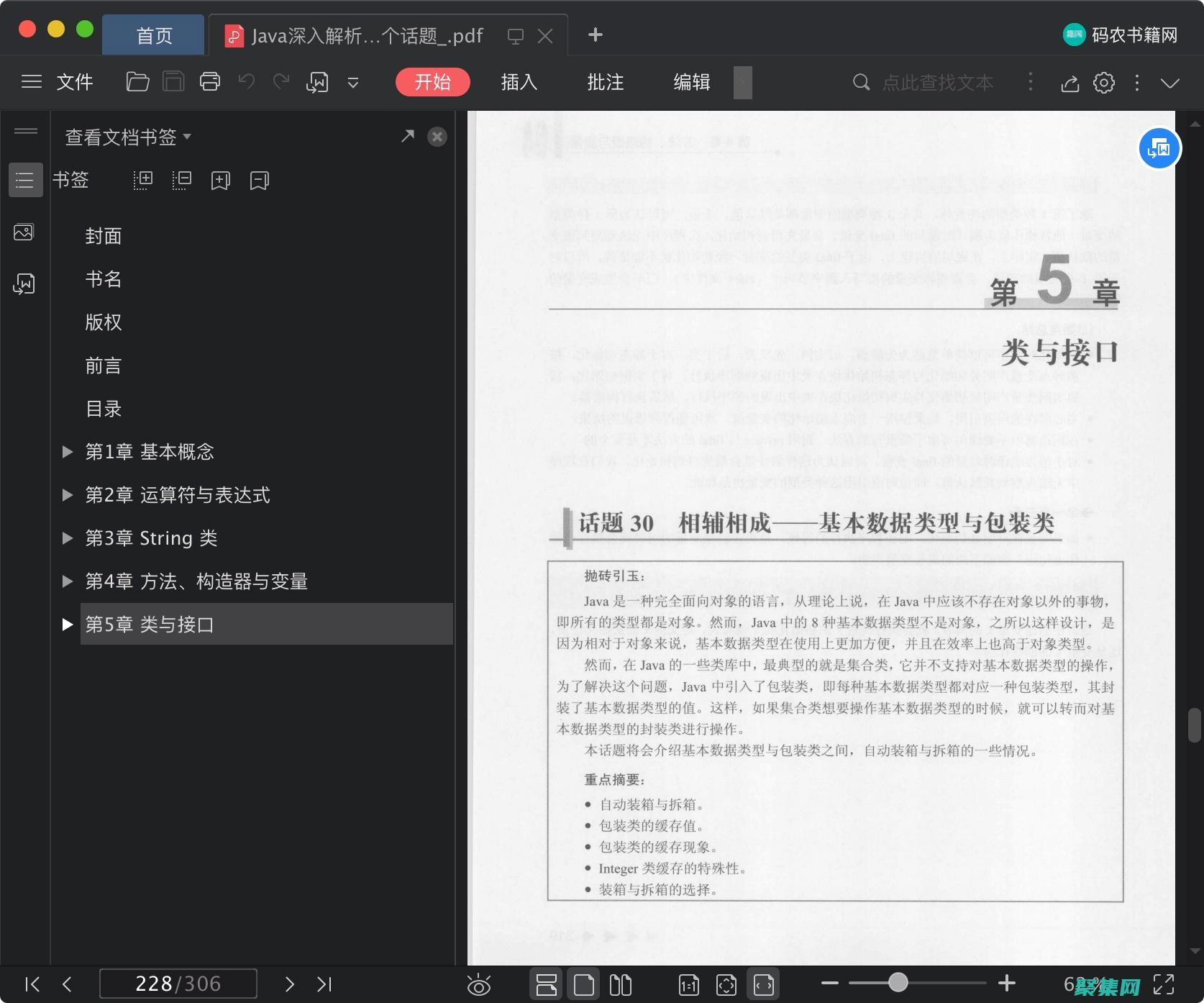Select the two-page view icon

(620, 984)
